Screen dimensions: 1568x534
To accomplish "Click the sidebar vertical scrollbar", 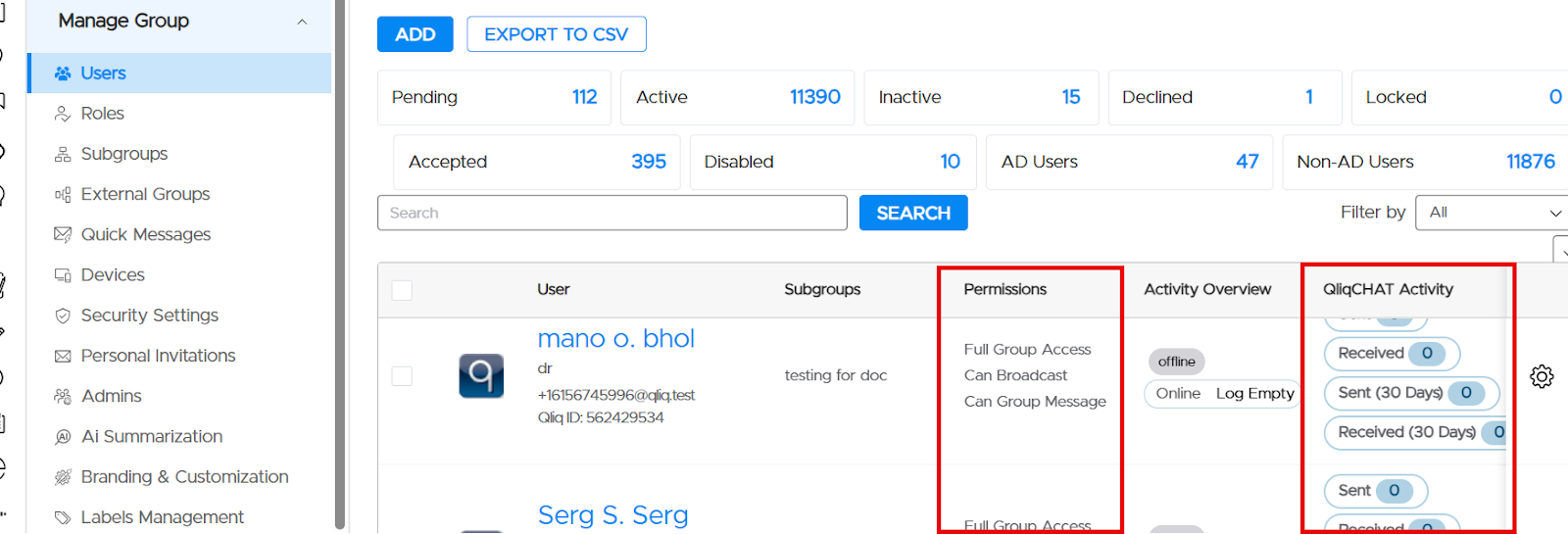I will click(x=340, y=265).
